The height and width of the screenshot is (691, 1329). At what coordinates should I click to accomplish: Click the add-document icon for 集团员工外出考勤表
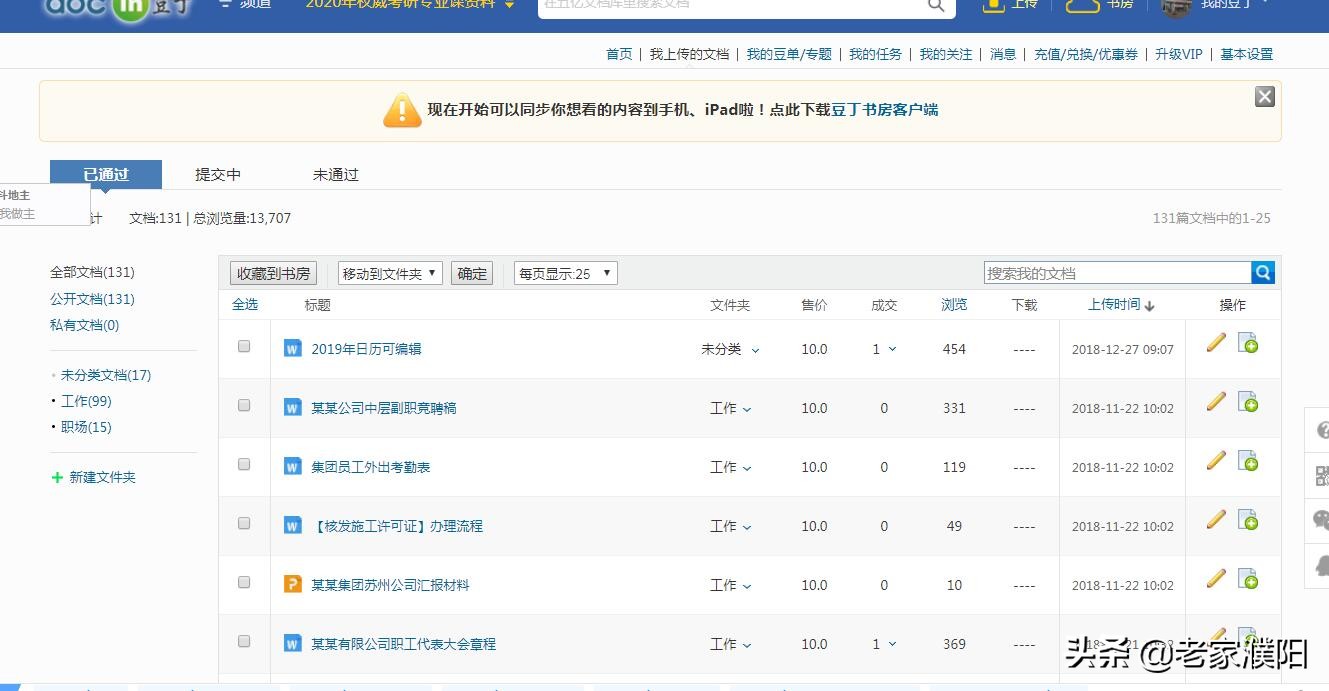point(1246,461)
